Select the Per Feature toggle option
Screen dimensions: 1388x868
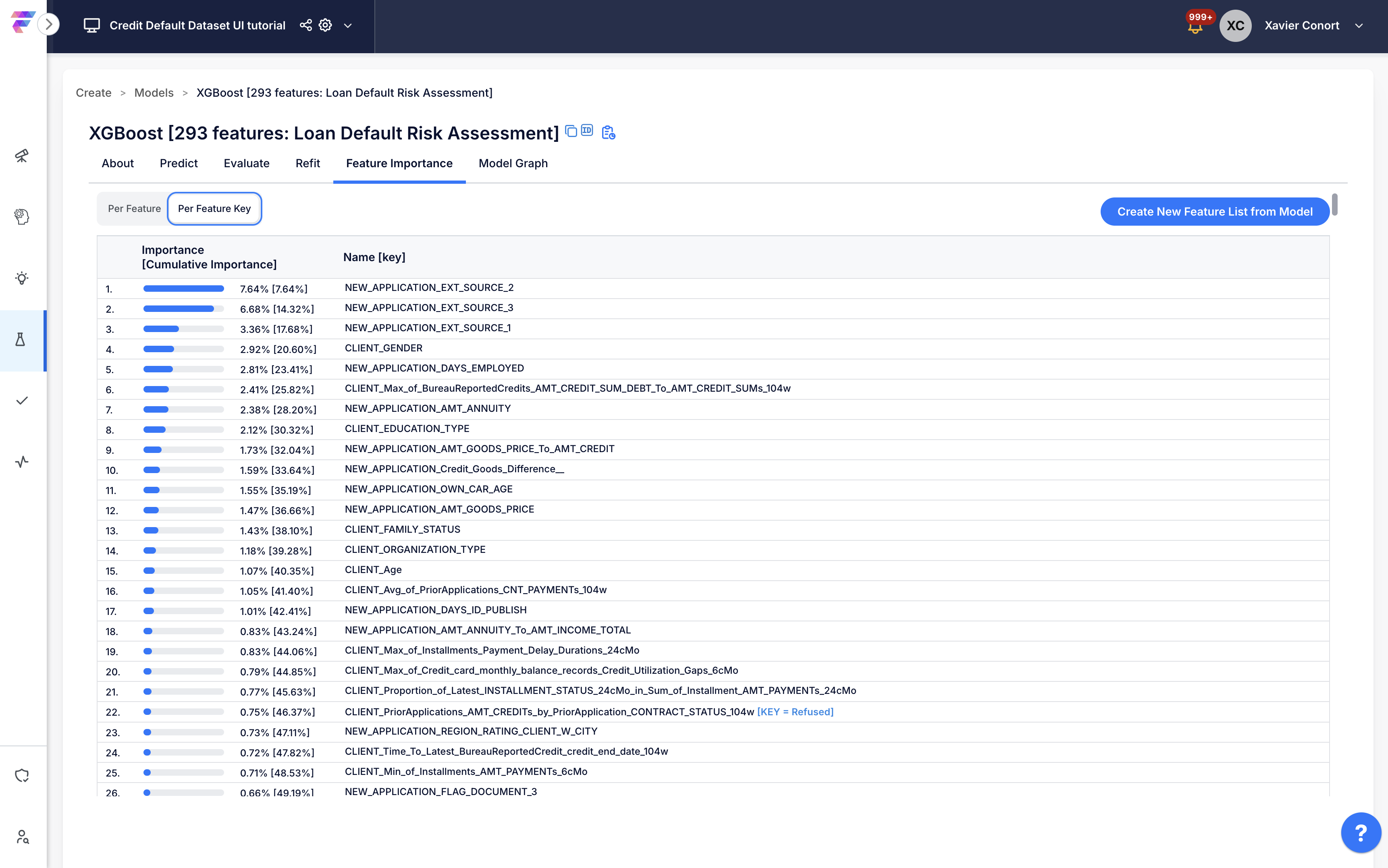134,208
